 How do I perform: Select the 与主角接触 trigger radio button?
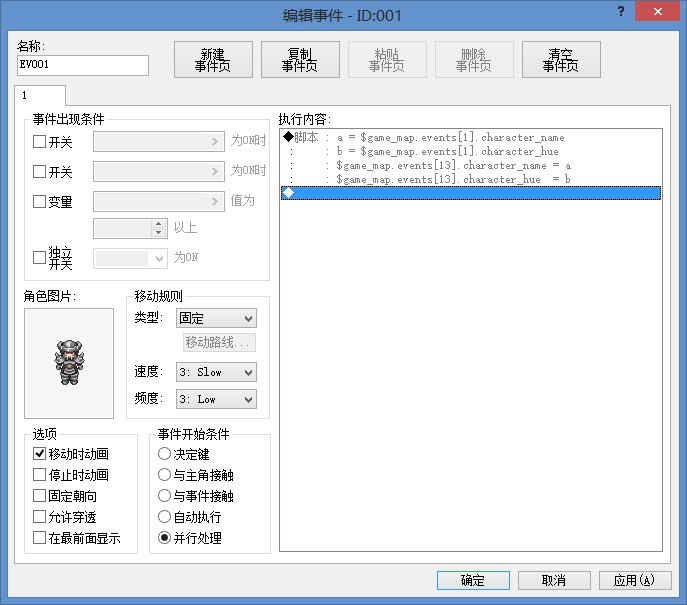pos(164,474)
